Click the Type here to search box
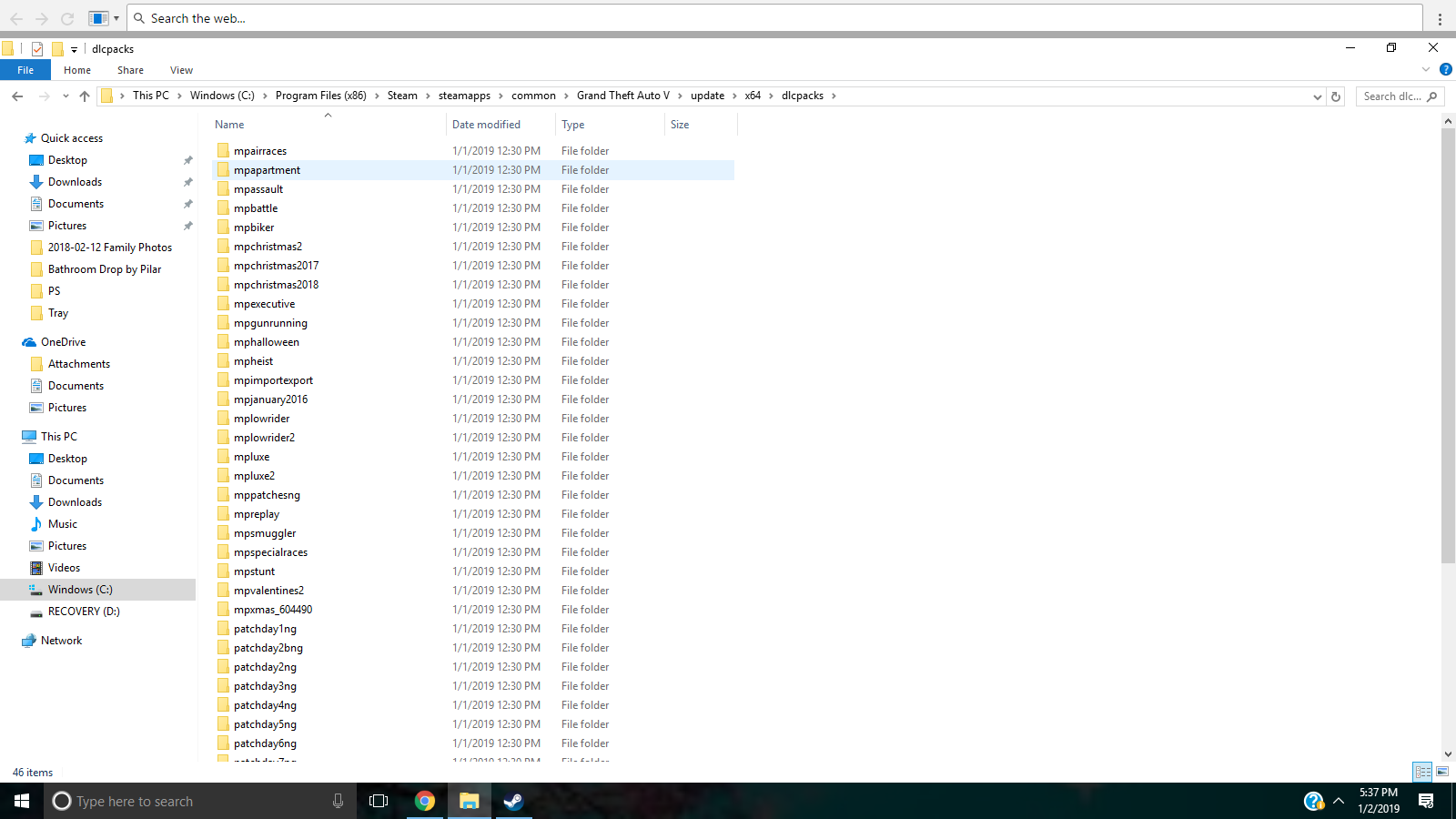Screen dimensions: 1456x819 click(x=198, y=801)
